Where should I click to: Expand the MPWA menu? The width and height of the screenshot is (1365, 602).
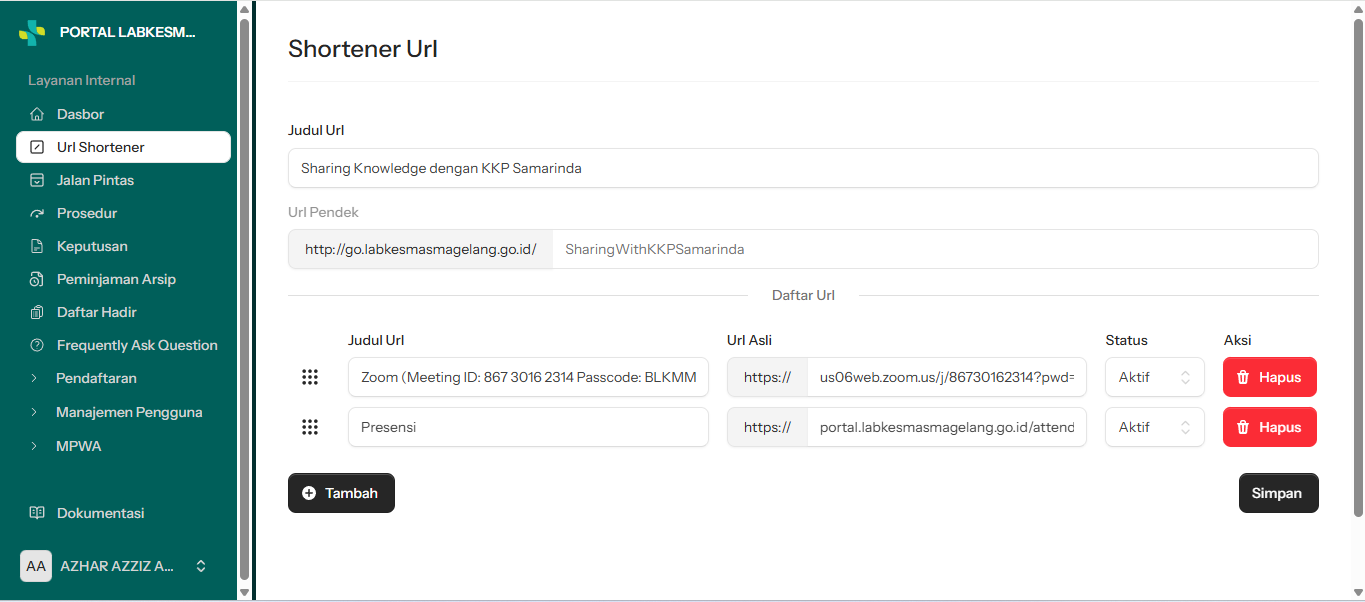tap(123, 446)
